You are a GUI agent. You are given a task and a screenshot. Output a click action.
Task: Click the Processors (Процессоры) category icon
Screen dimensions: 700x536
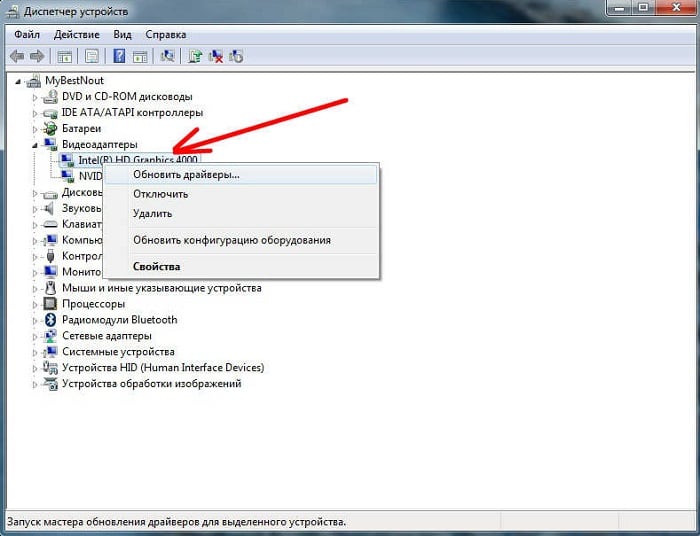(x=51, y=304)
